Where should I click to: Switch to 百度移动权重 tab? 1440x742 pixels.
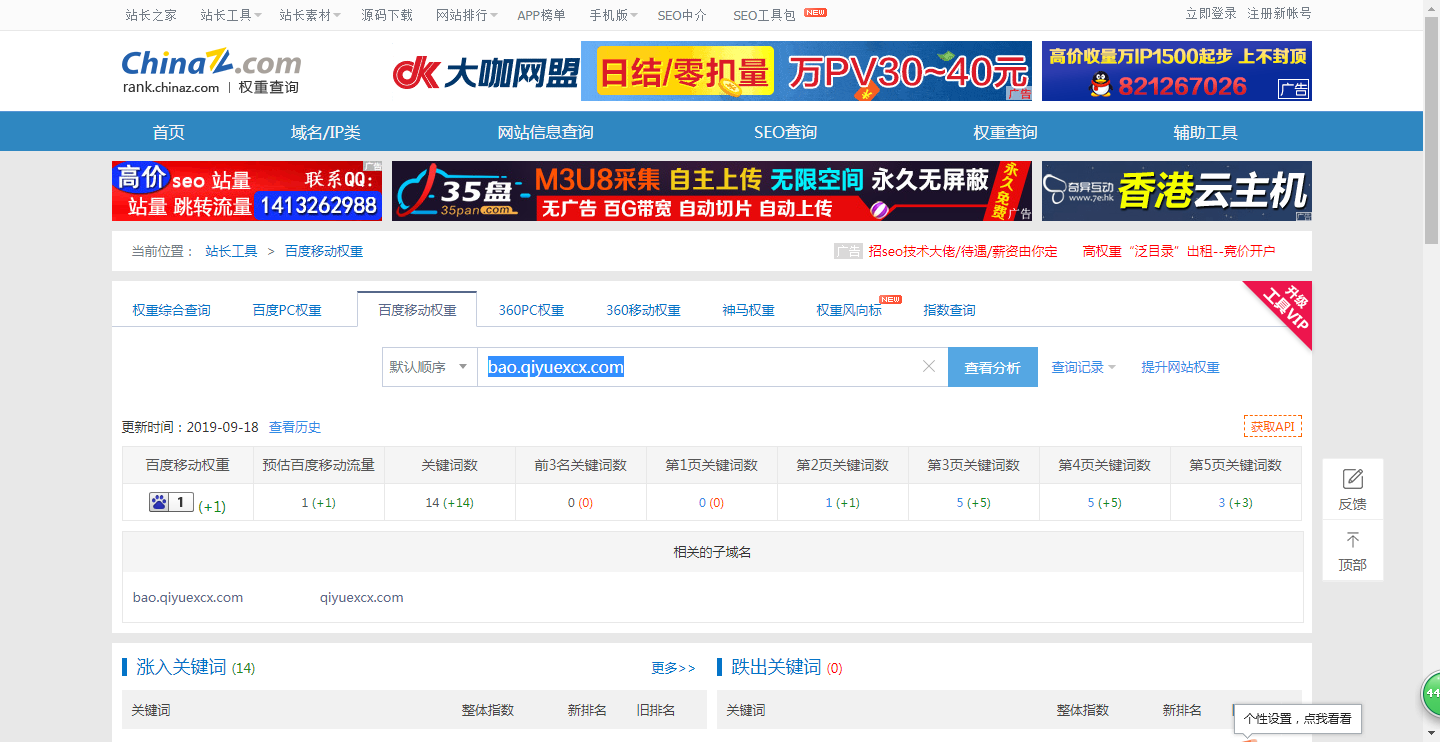click(x=417, y=310)
